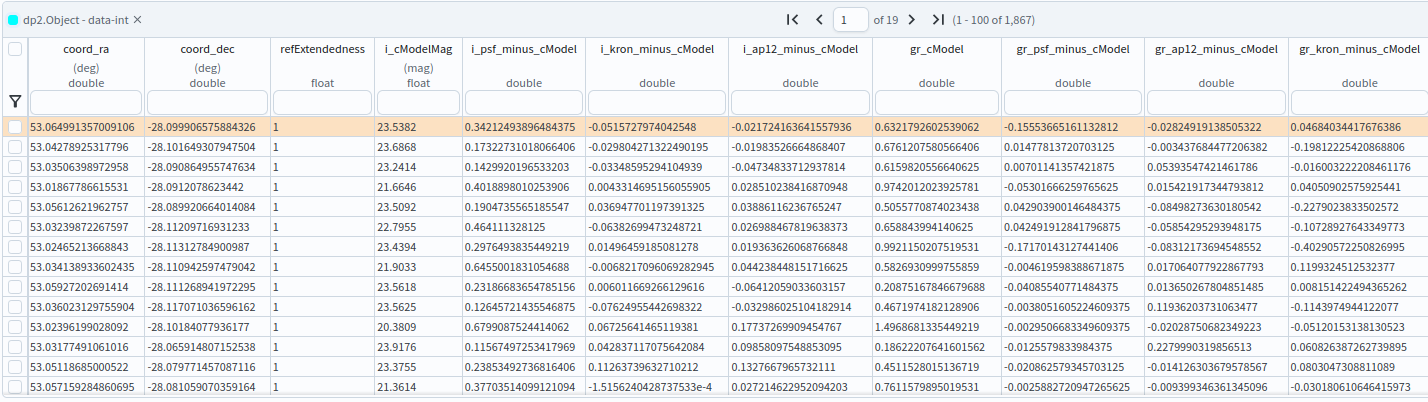Screen dimensions: 1428x402
Task: Focus the i_cModelMag filter input
Action: pos(419,102)
